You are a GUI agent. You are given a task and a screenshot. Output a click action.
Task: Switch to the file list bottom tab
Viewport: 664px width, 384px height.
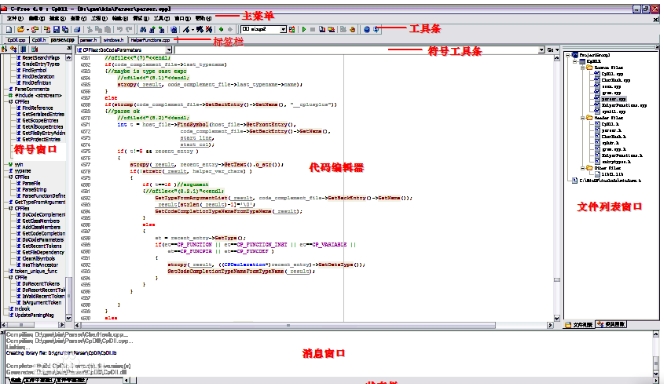(x=579, y=325)
